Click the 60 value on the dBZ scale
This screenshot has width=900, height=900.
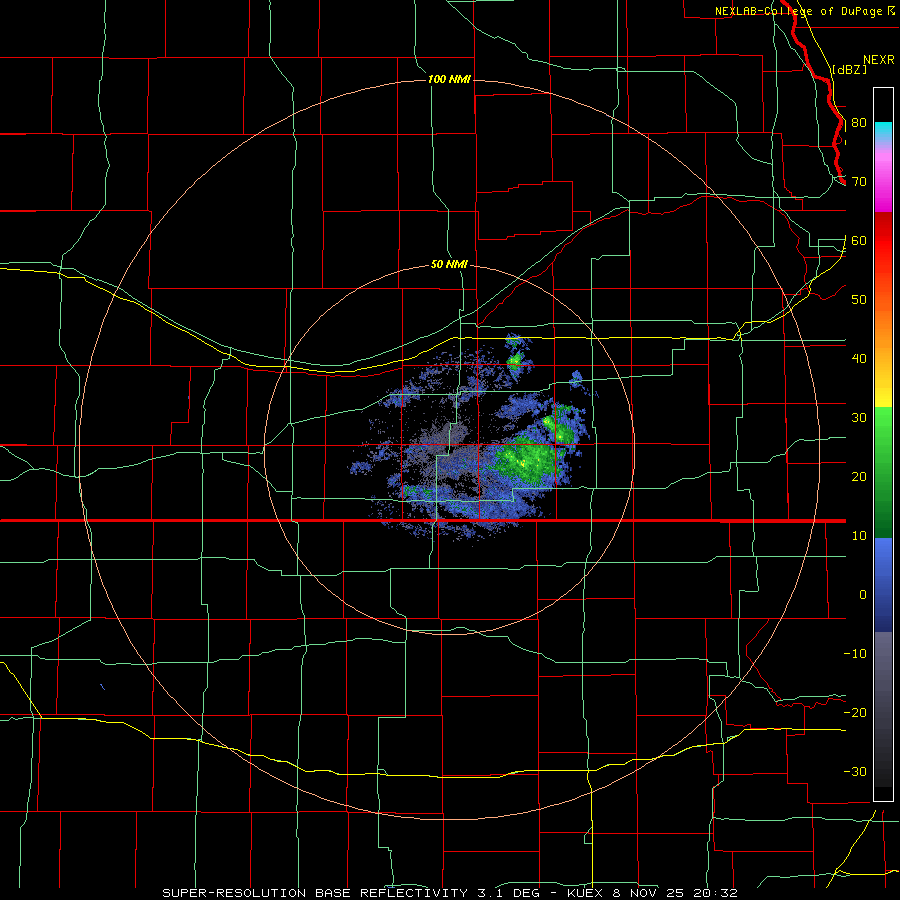[x=859, y=240]
